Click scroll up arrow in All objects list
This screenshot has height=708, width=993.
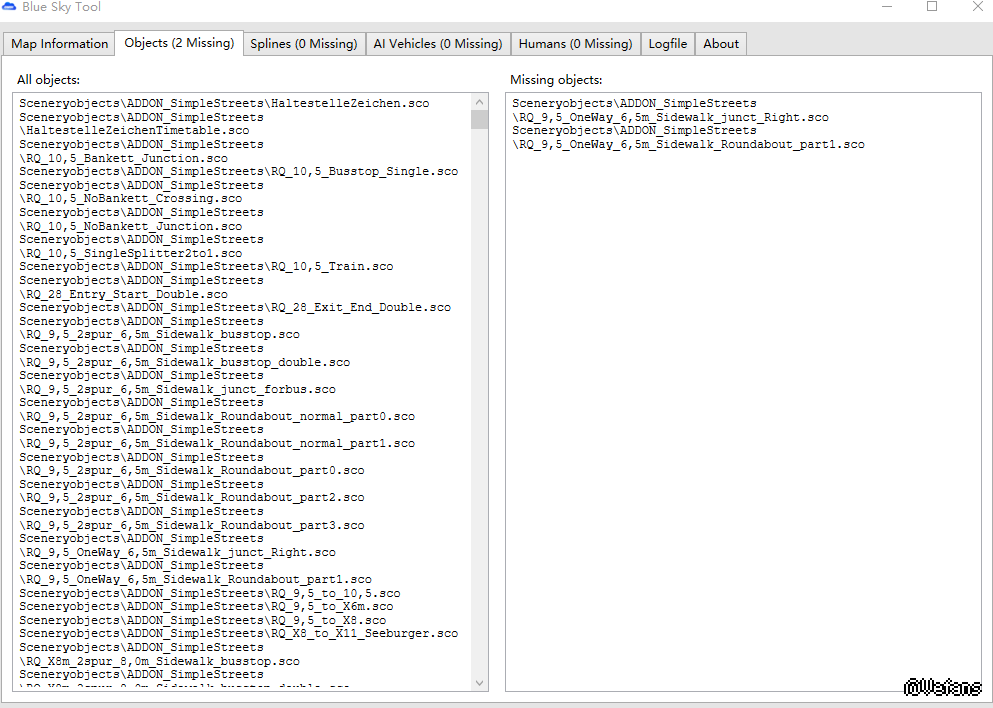click(x=479, y=102)
